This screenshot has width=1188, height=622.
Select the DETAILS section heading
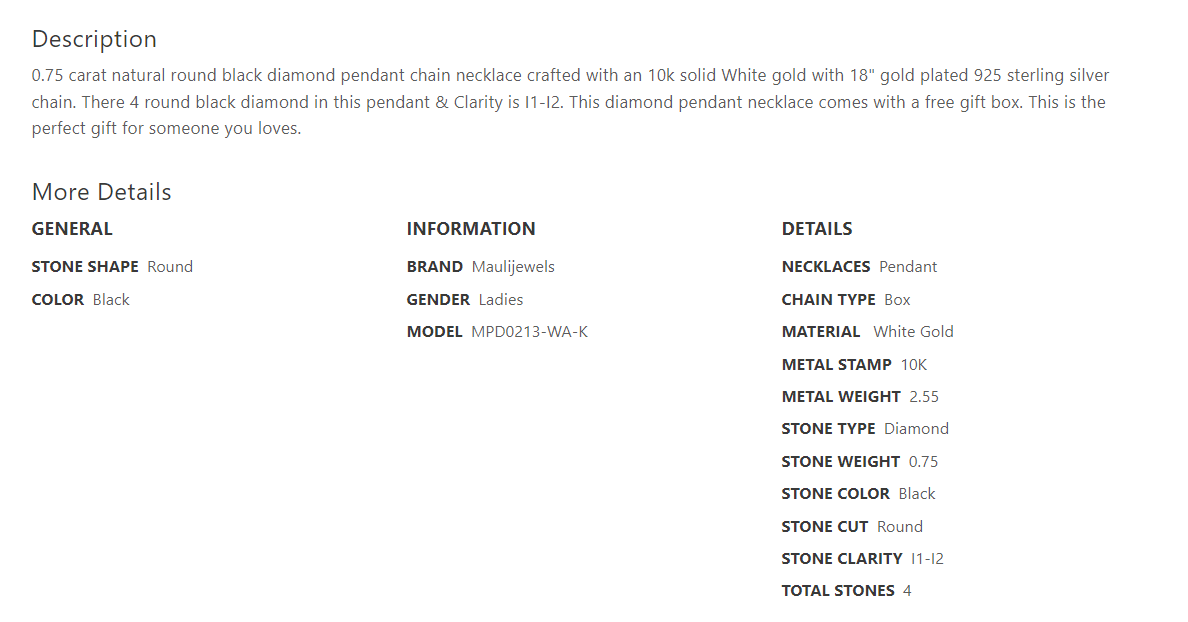(817, 229)
